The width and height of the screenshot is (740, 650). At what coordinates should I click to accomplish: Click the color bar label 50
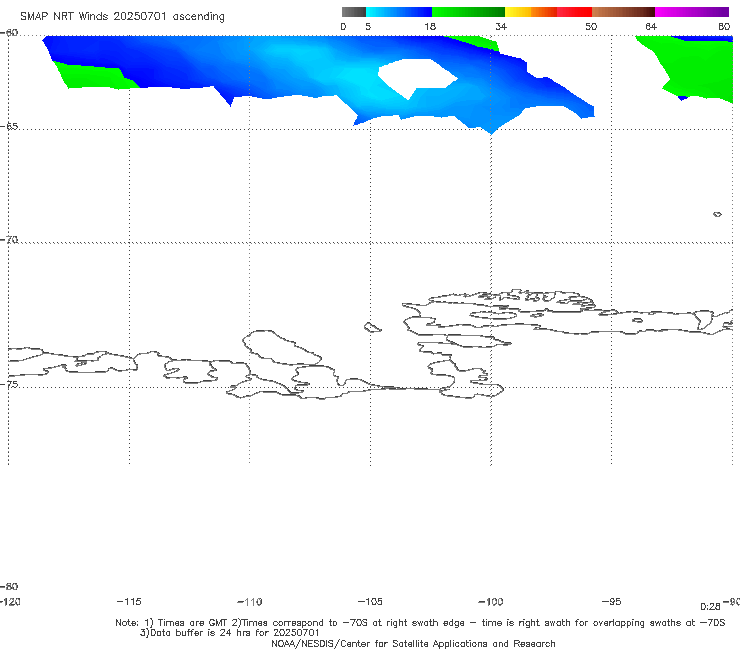coord(591,26)
